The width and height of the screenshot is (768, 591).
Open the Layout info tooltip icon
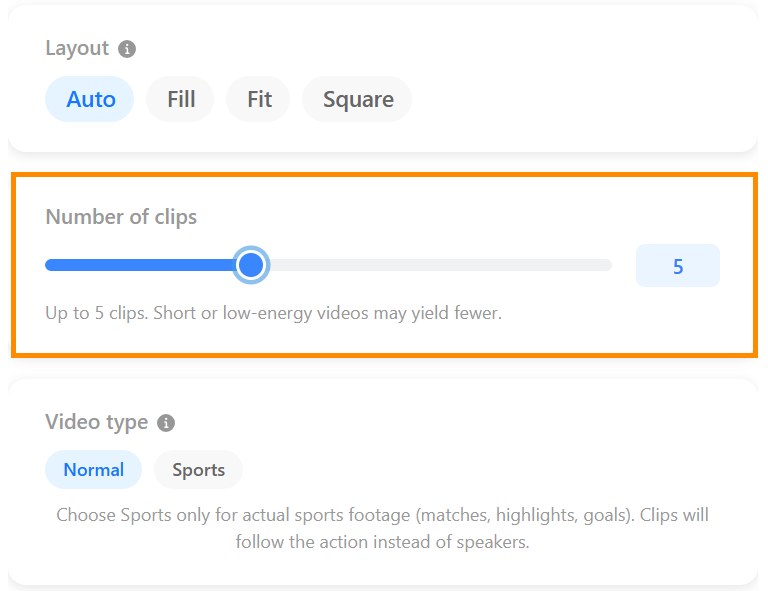coord(127,49)
